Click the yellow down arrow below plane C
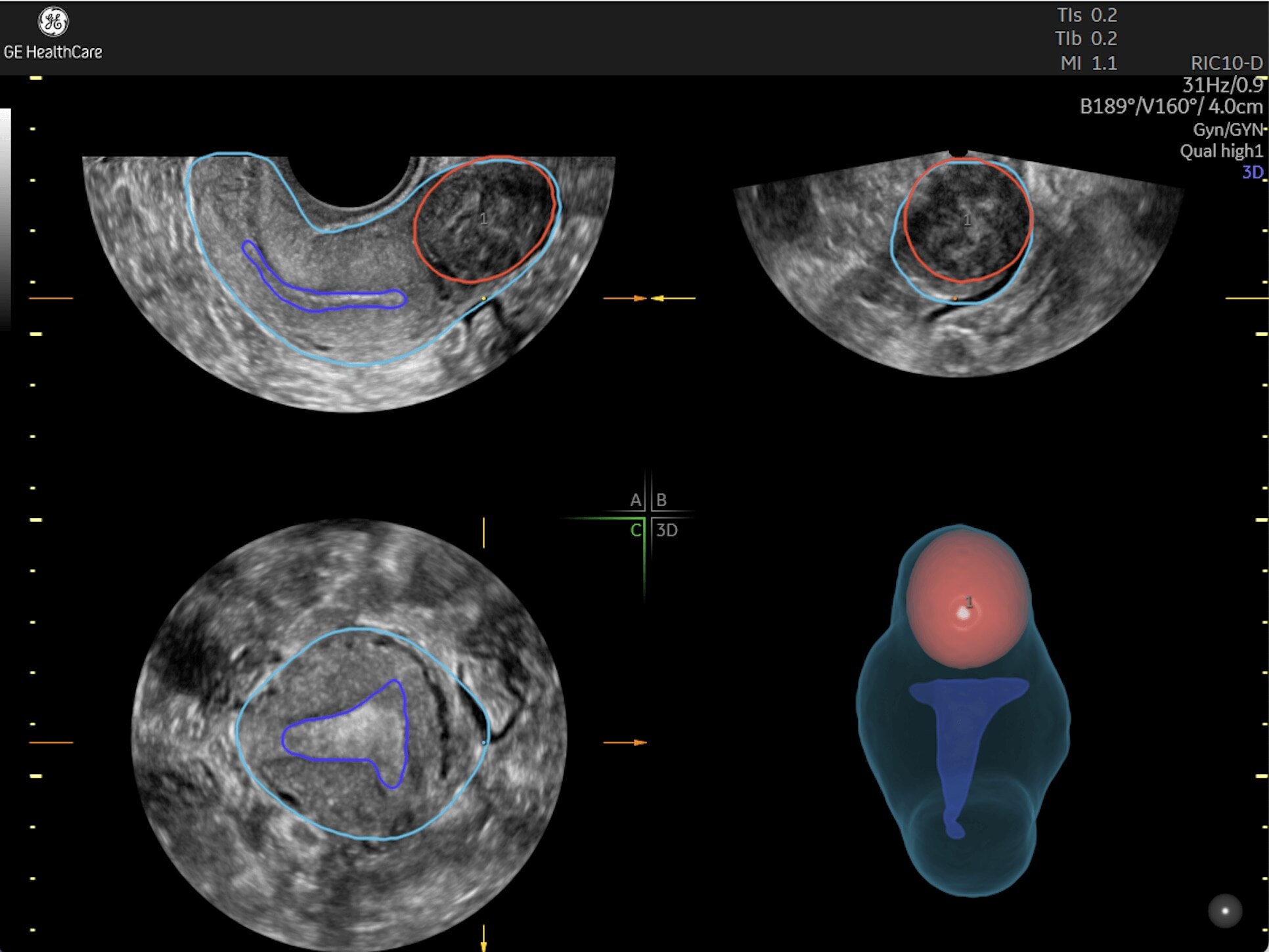Image resolution: width=1269 pixels, height=952 pixels. tap(483, 938)
